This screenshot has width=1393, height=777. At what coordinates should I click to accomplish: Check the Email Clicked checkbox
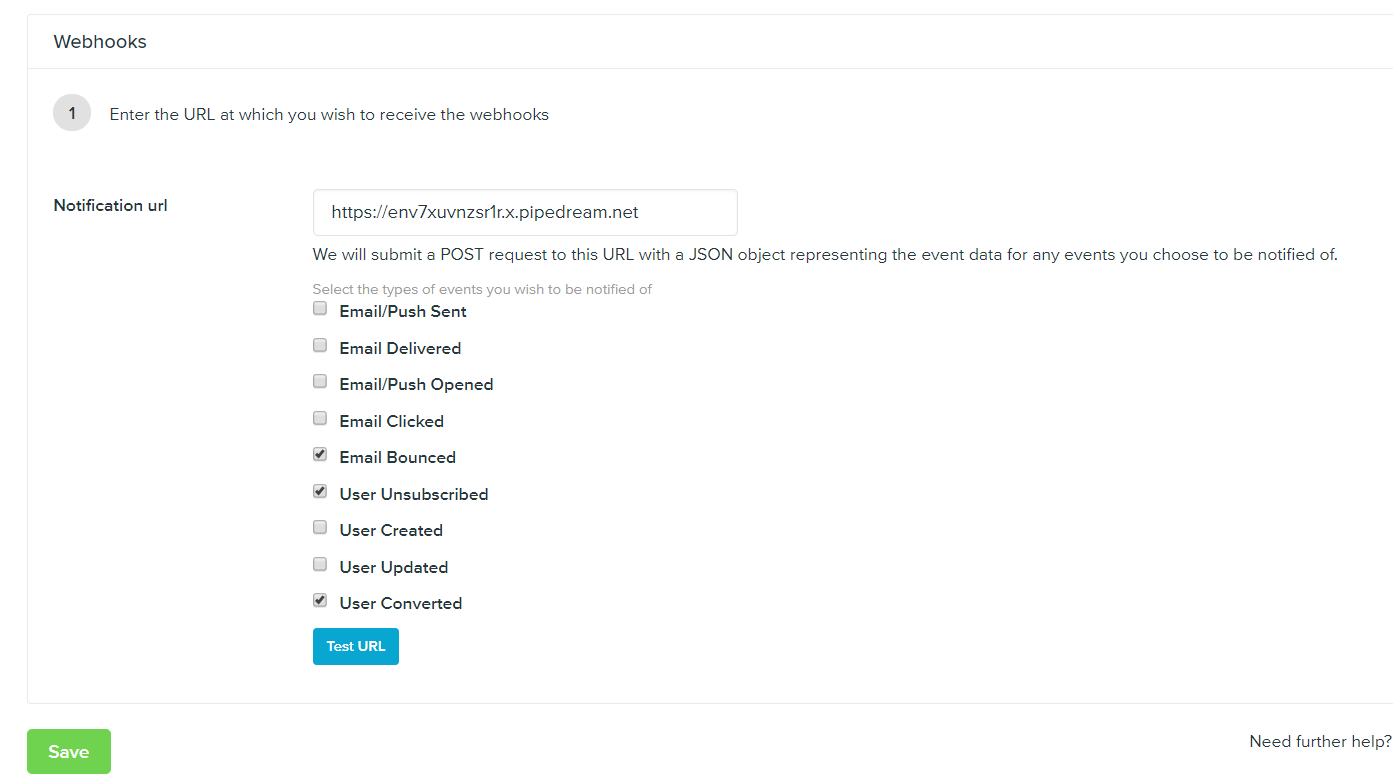pyautogui.click(x=320, y=419)
